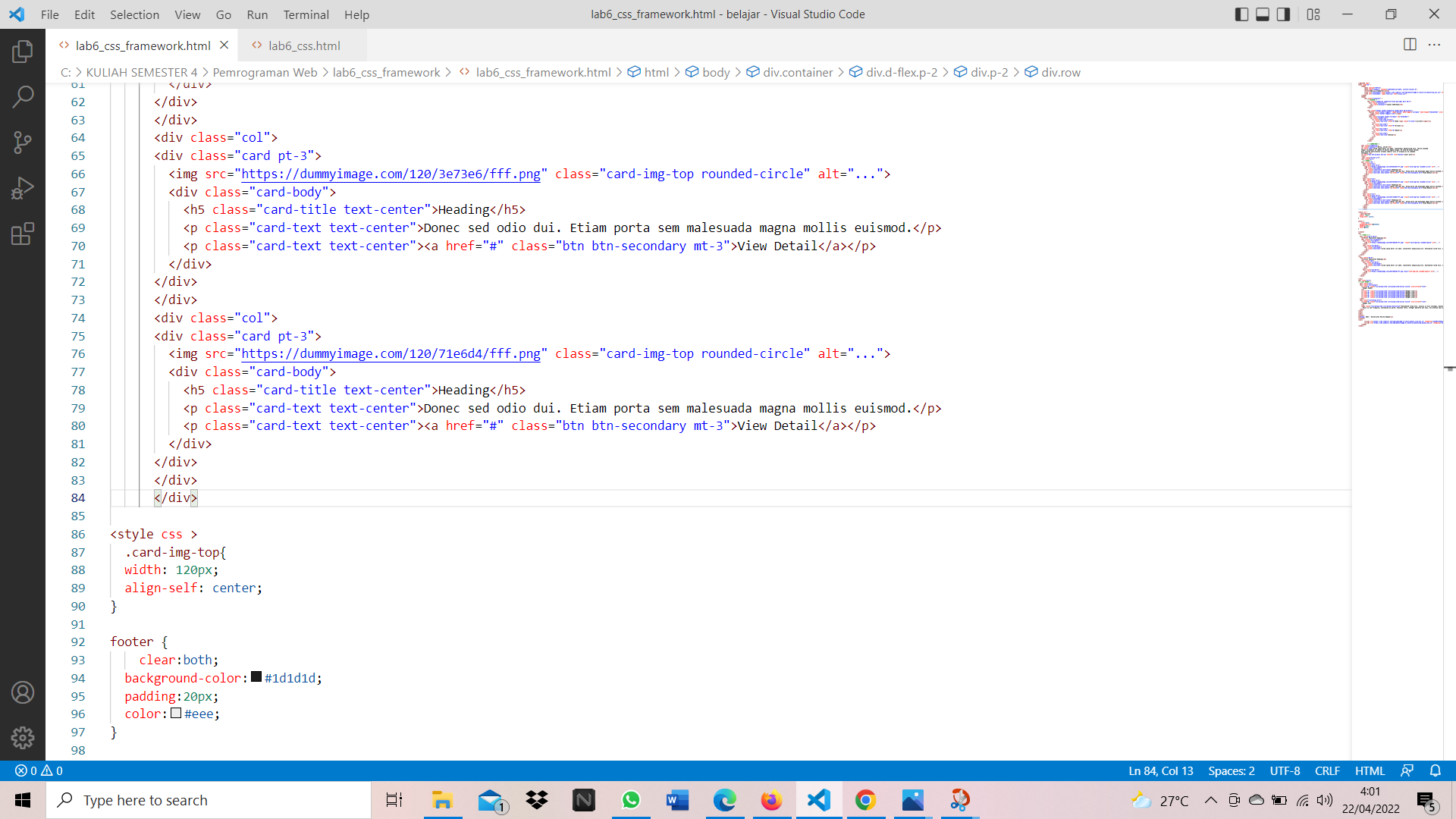Click the #1d1d1d color swatch
Screen dimensions: 1456x819
(255, 677)
